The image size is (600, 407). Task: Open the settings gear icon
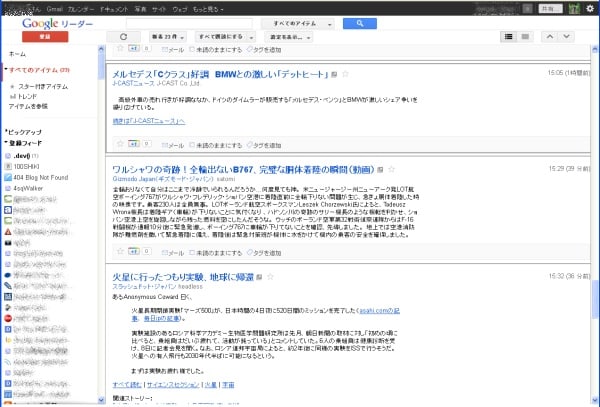click(590, 8)
